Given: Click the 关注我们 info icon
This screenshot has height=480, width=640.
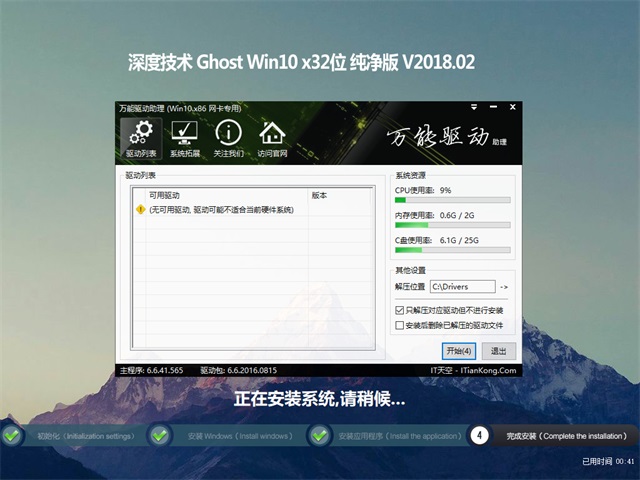Looking at the screenshot, I should tap(228, 134).
